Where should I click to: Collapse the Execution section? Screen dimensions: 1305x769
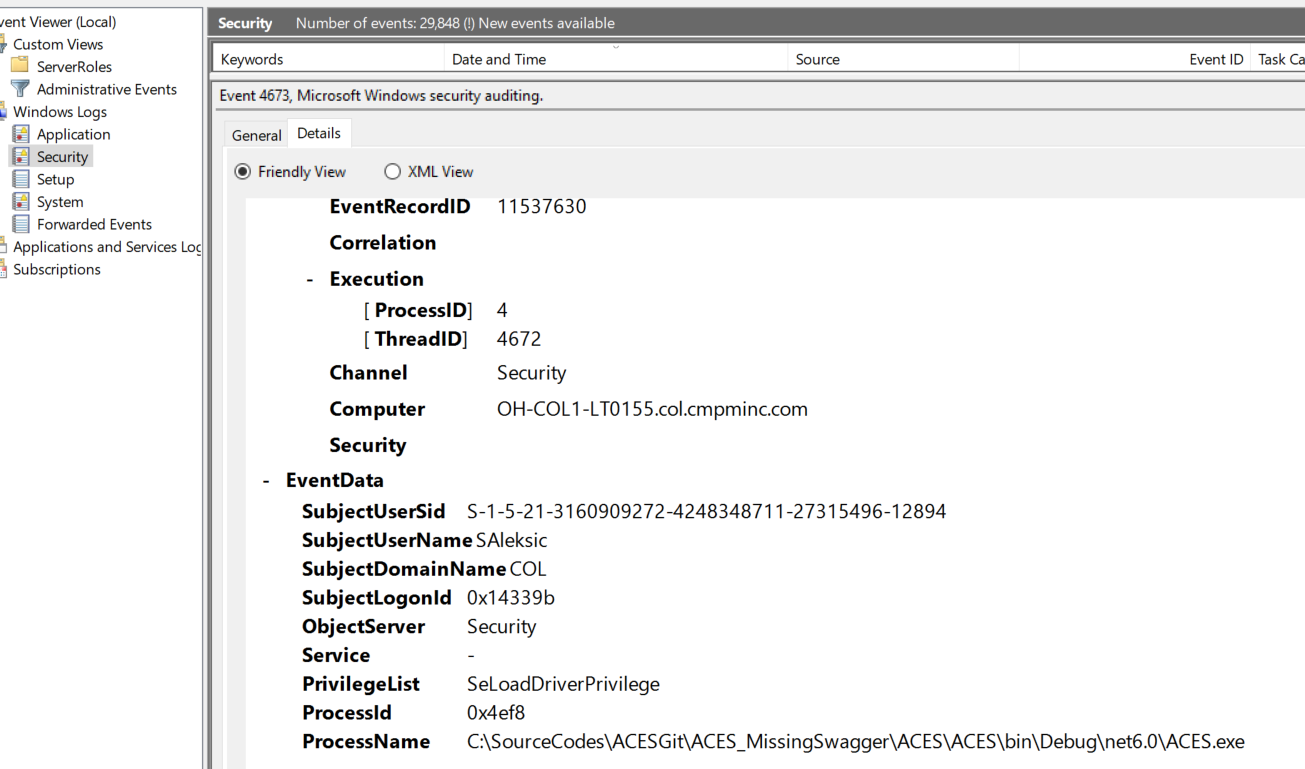pos(308,278)
